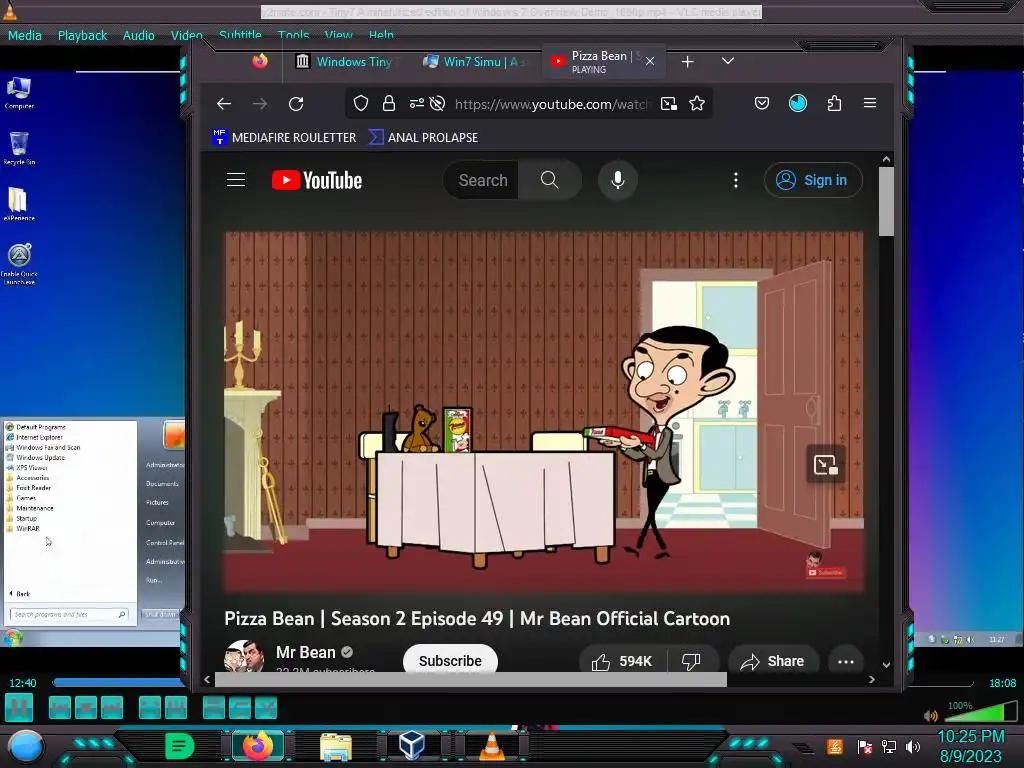Switch to the Windows Tiny tab
Viewport: 1024px width, 768px height.
pyautogui.click(x=344, y=61)
